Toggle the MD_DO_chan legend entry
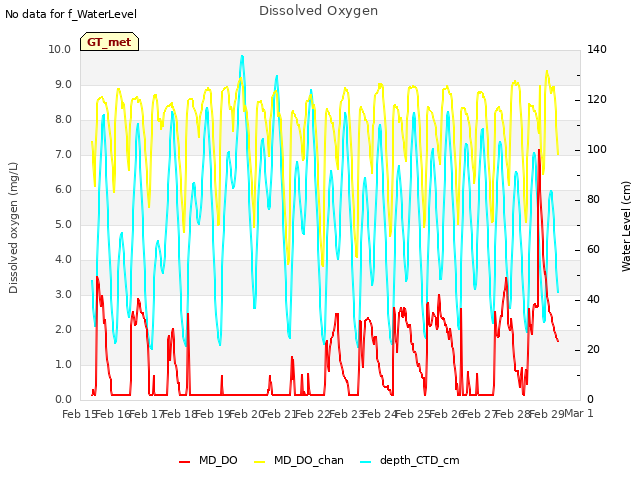This screenshot has width=640, height=480. point(299,461)
